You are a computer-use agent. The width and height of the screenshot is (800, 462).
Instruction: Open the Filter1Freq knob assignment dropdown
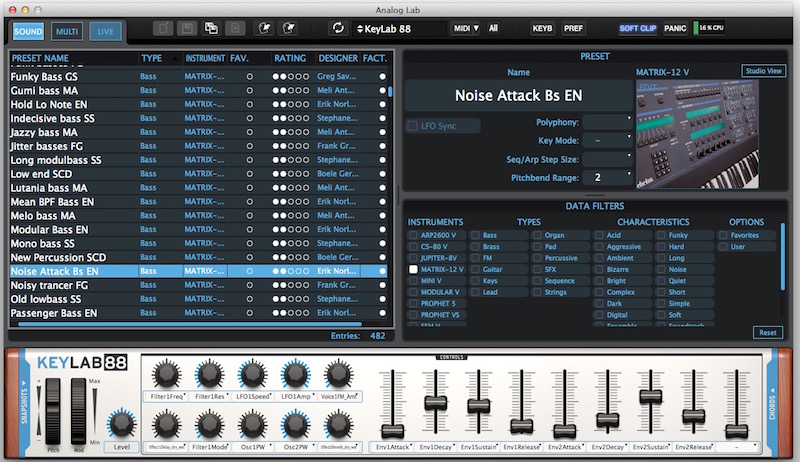[x=166, y=396]
